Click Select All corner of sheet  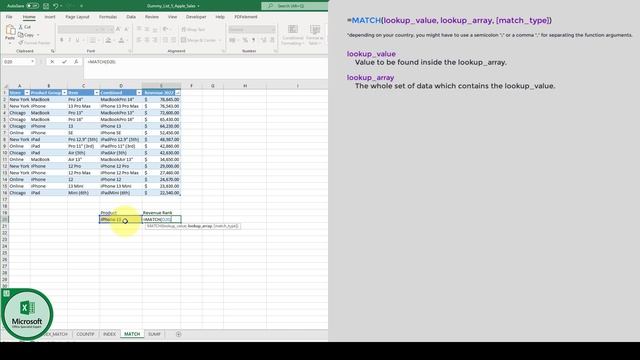click(6, 86)
